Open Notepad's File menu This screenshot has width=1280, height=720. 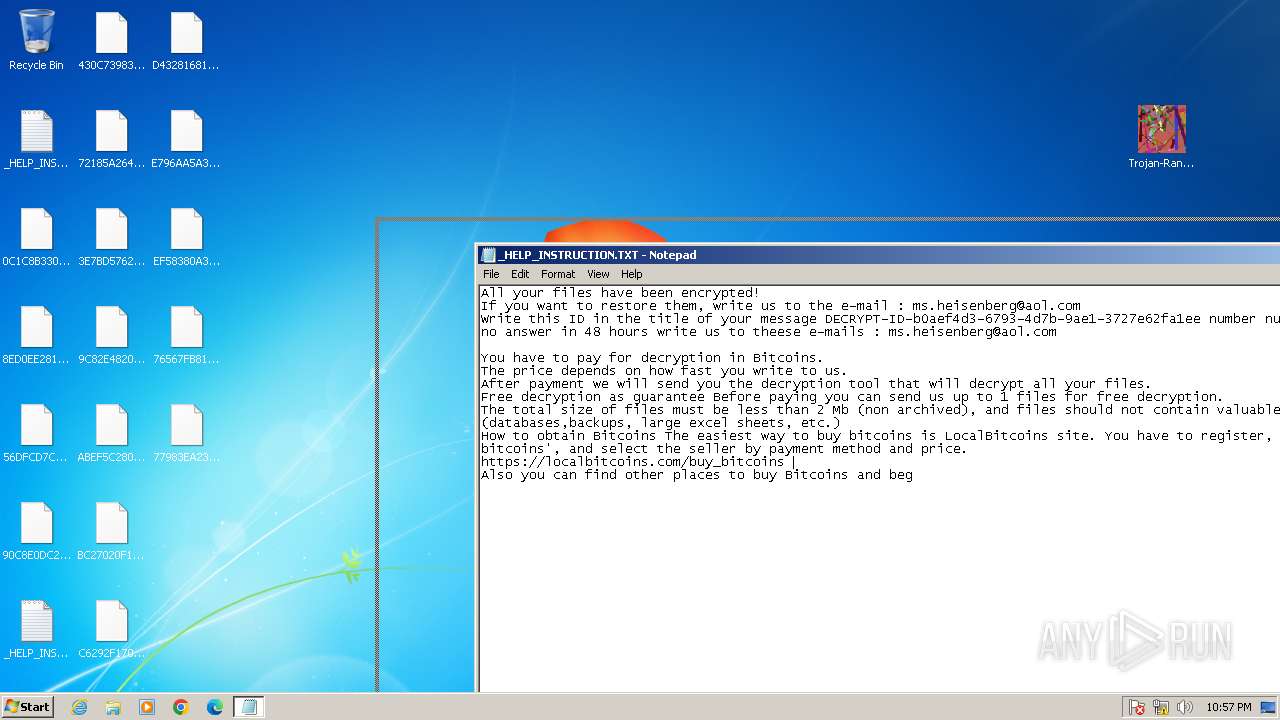[491, 274]
